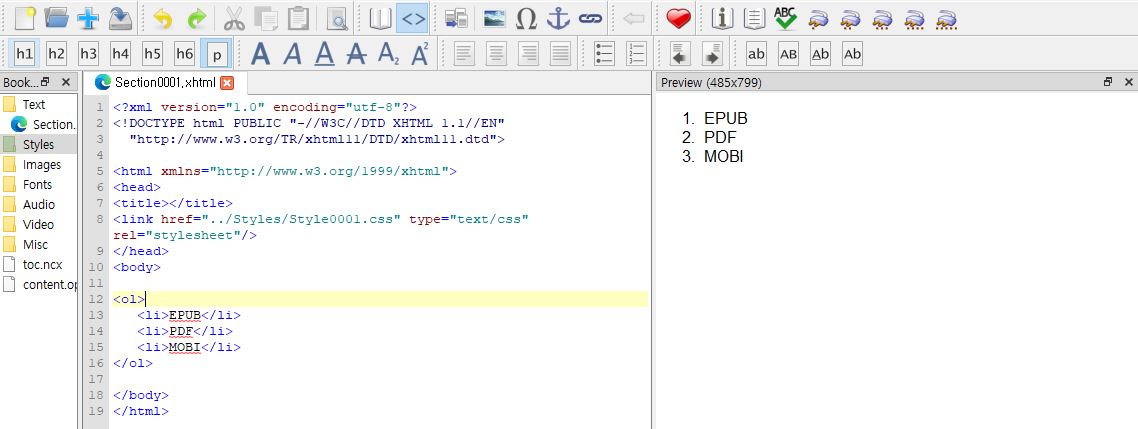
Task: Insert a bulleted list
Action: coord(604,54)
